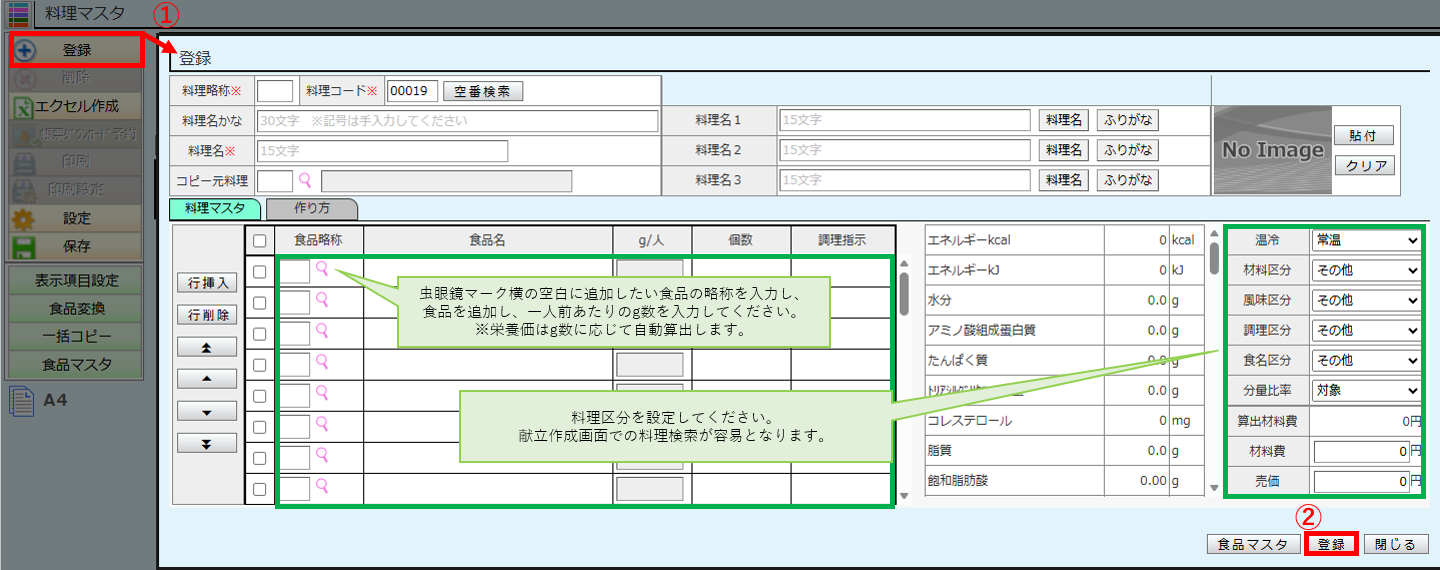Image resolution: width=1440 pixels, height=570 pixels.
Task: Open the 調理区分 dropdown
Action: point(1366,330)
